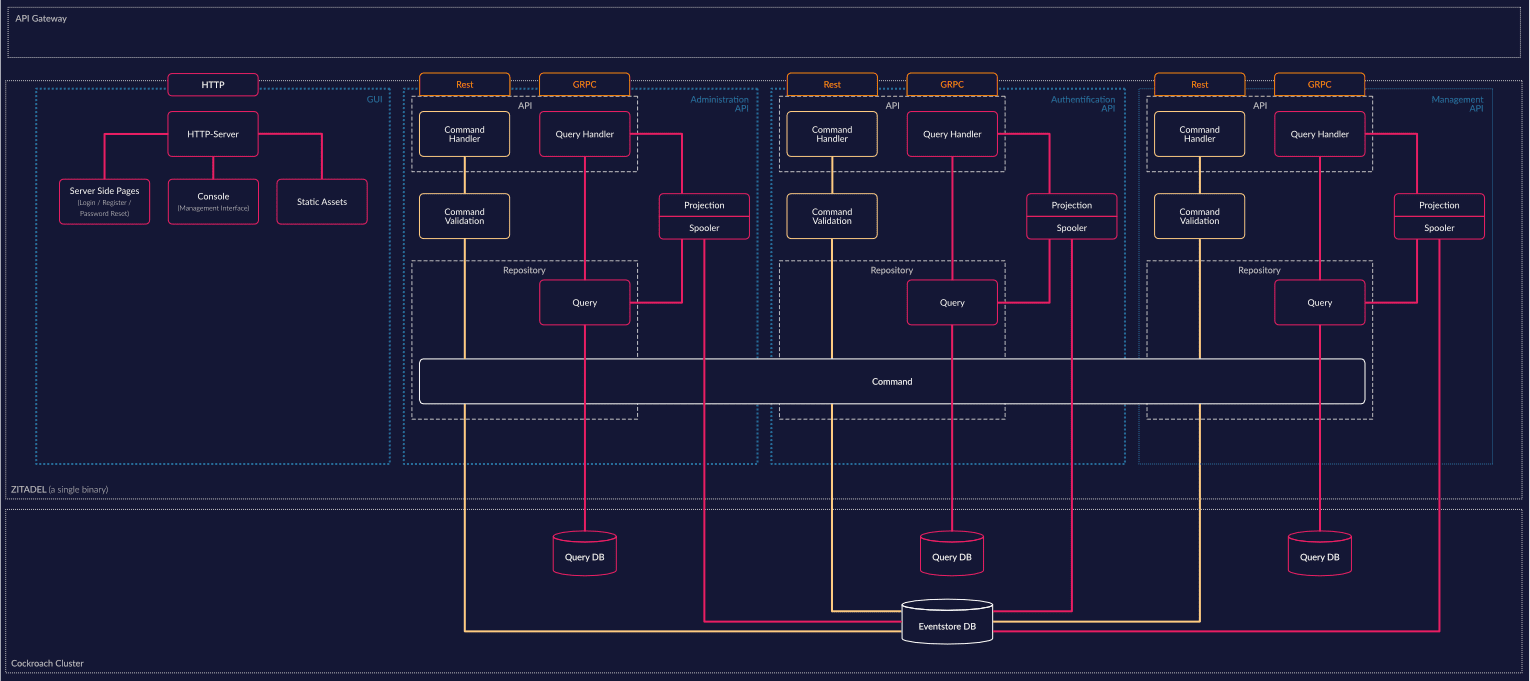
Task: Select the Query DB cylinder under Administration API
Action: click(x=584, y=553)
